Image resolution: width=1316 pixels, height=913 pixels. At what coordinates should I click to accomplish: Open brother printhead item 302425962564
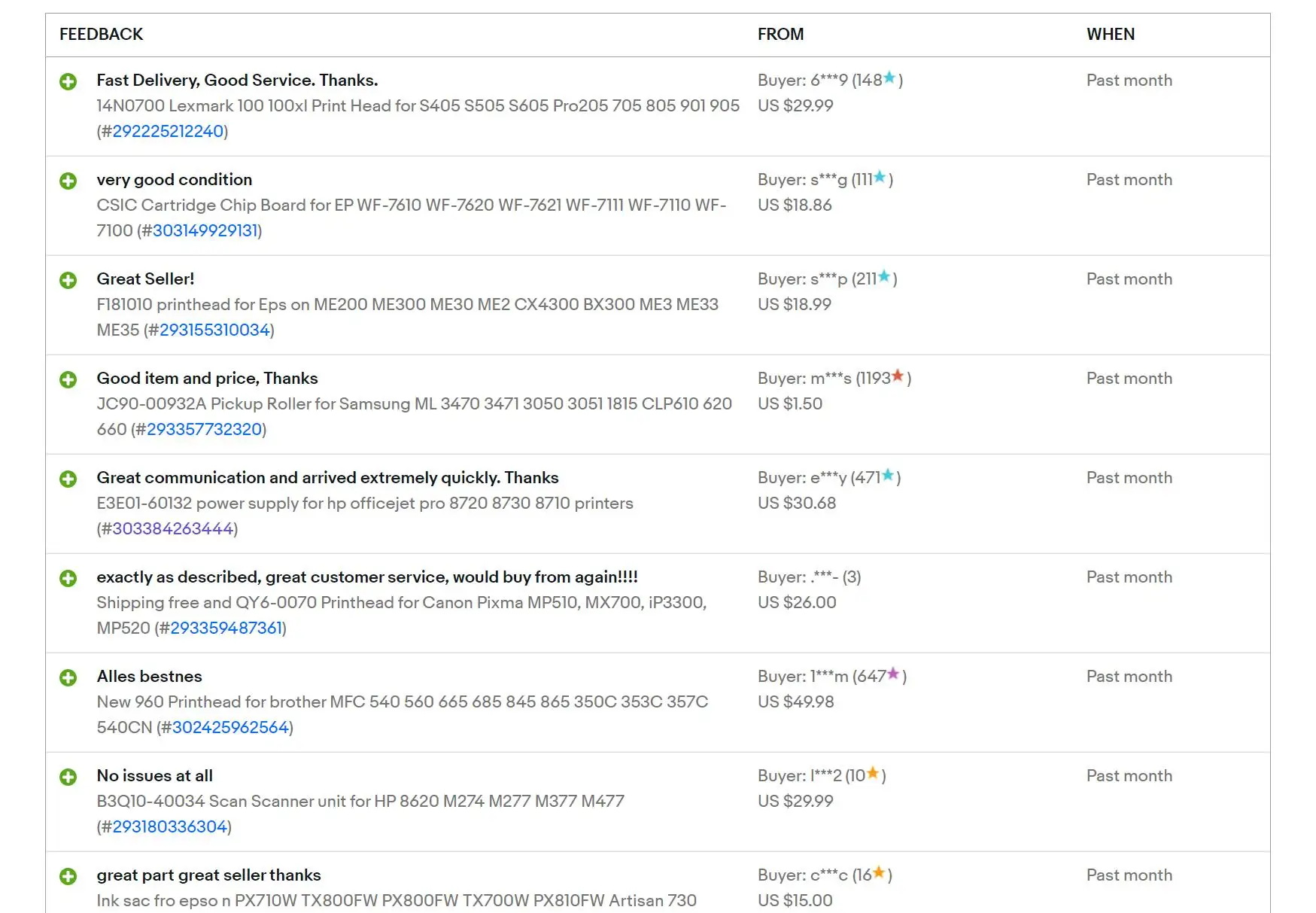(230, 727)
